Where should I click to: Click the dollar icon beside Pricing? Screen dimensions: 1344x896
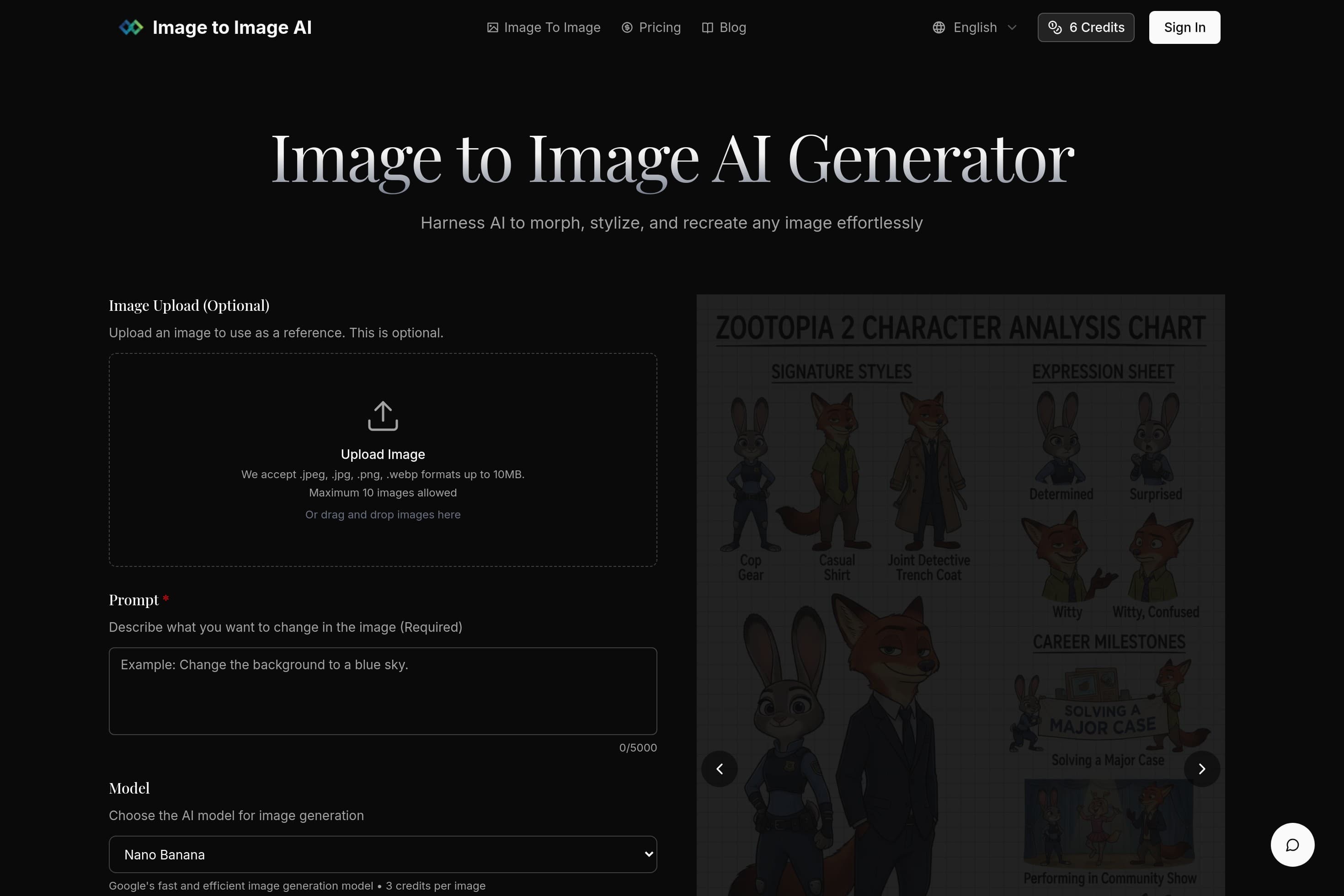627,27
